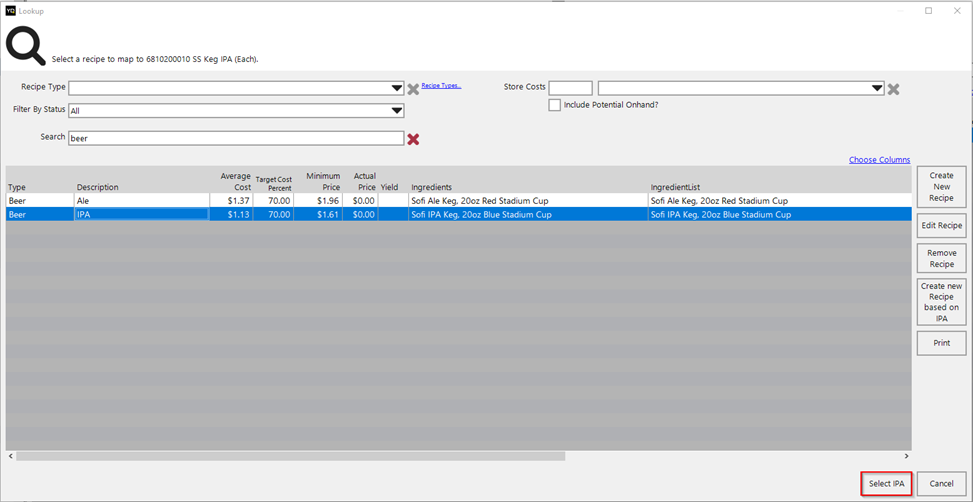The image size is (973, 502).
Task: Click the scroll left arrow
Action: (x=10, y=456)
